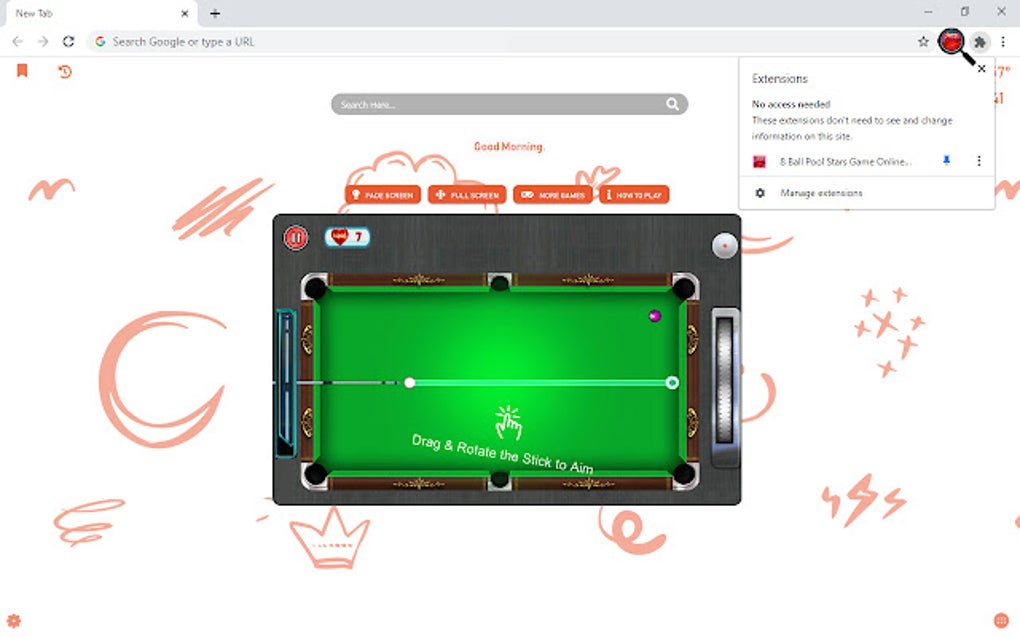Open the Chrome three-dot menu
Image resolution: width=1020 pixels, height=638 pixels.
click(1003, 42)
